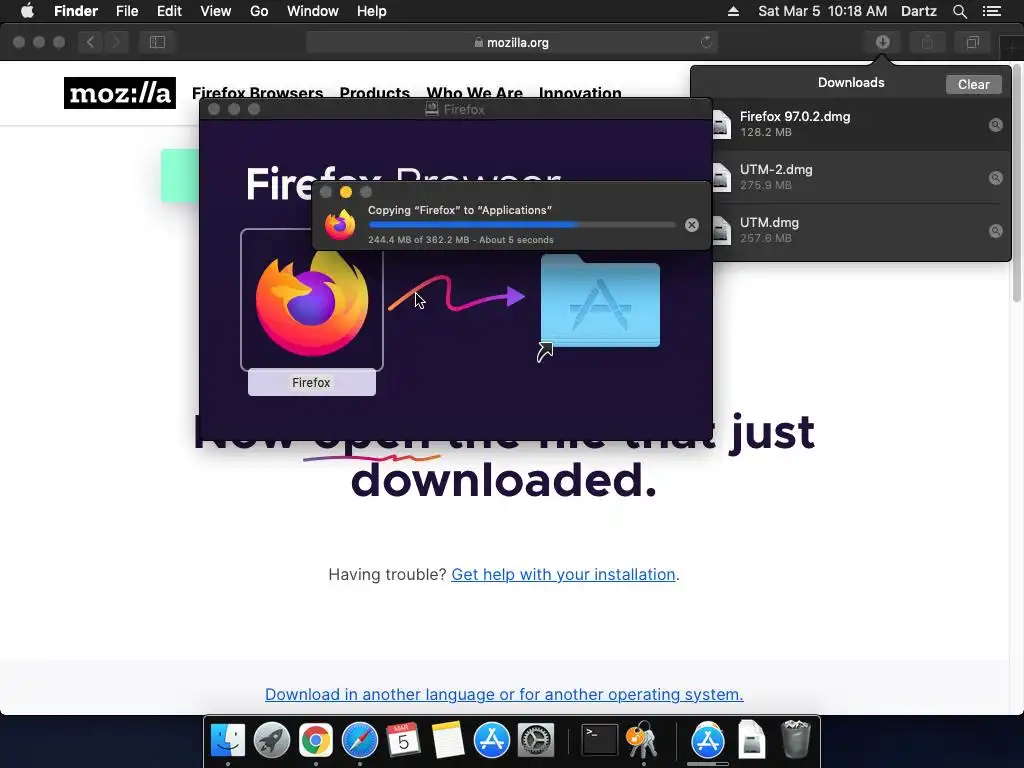1024x768 pixels.
Task: Minimize the copying progress window
Action: pos(346,192)
